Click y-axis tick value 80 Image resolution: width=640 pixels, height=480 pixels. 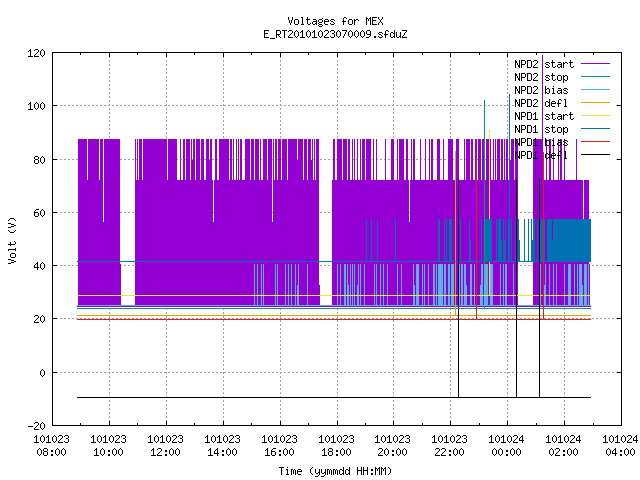point(39,160)
